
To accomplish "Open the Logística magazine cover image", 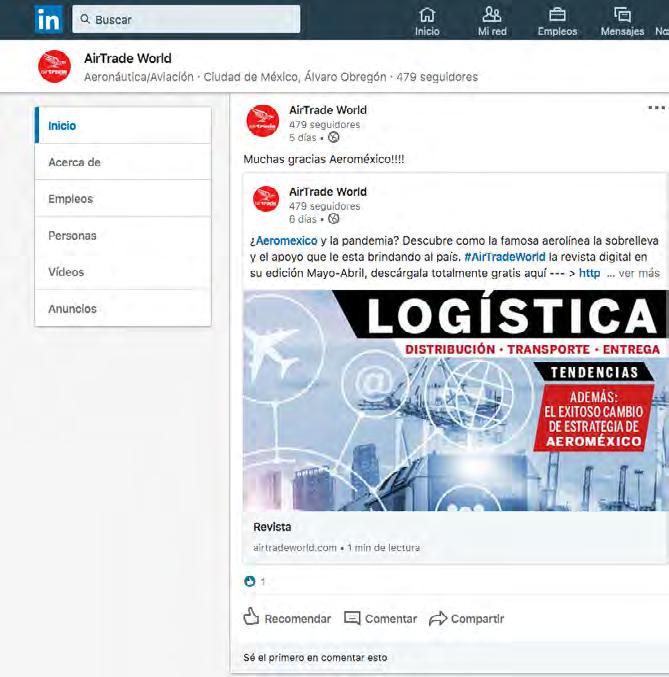I will 455,400.
